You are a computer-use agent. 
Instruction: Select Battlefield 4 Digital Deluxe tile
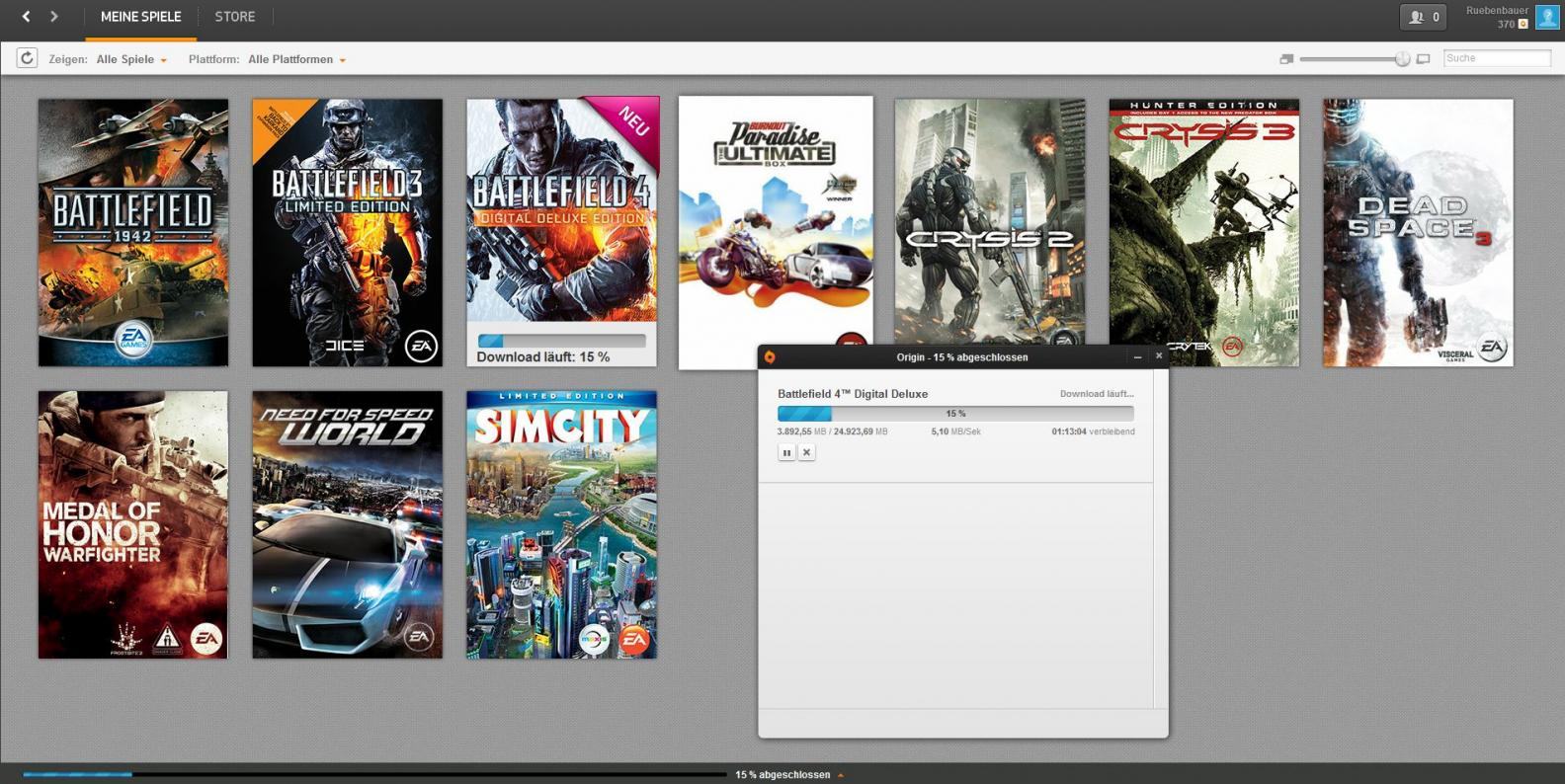[x=562, y=232]
